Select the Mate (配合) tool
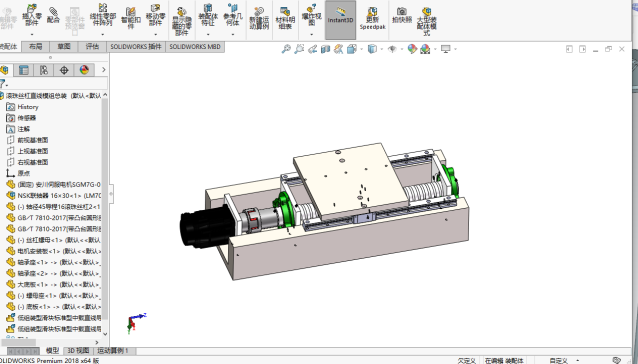Viewport: 638px width, 364px height. point(53,15)
